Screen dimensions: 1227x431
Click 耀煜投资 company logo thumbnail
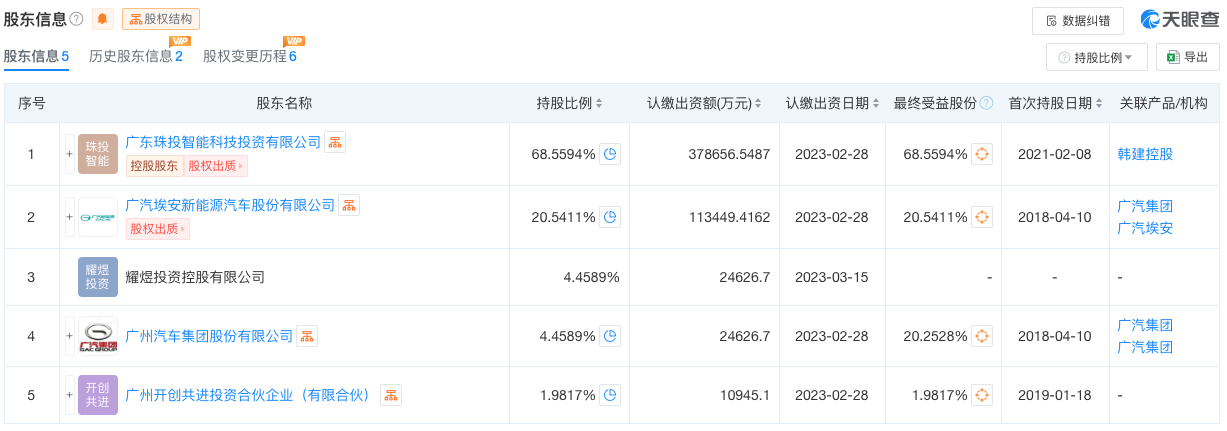click(x=98, y=277)
